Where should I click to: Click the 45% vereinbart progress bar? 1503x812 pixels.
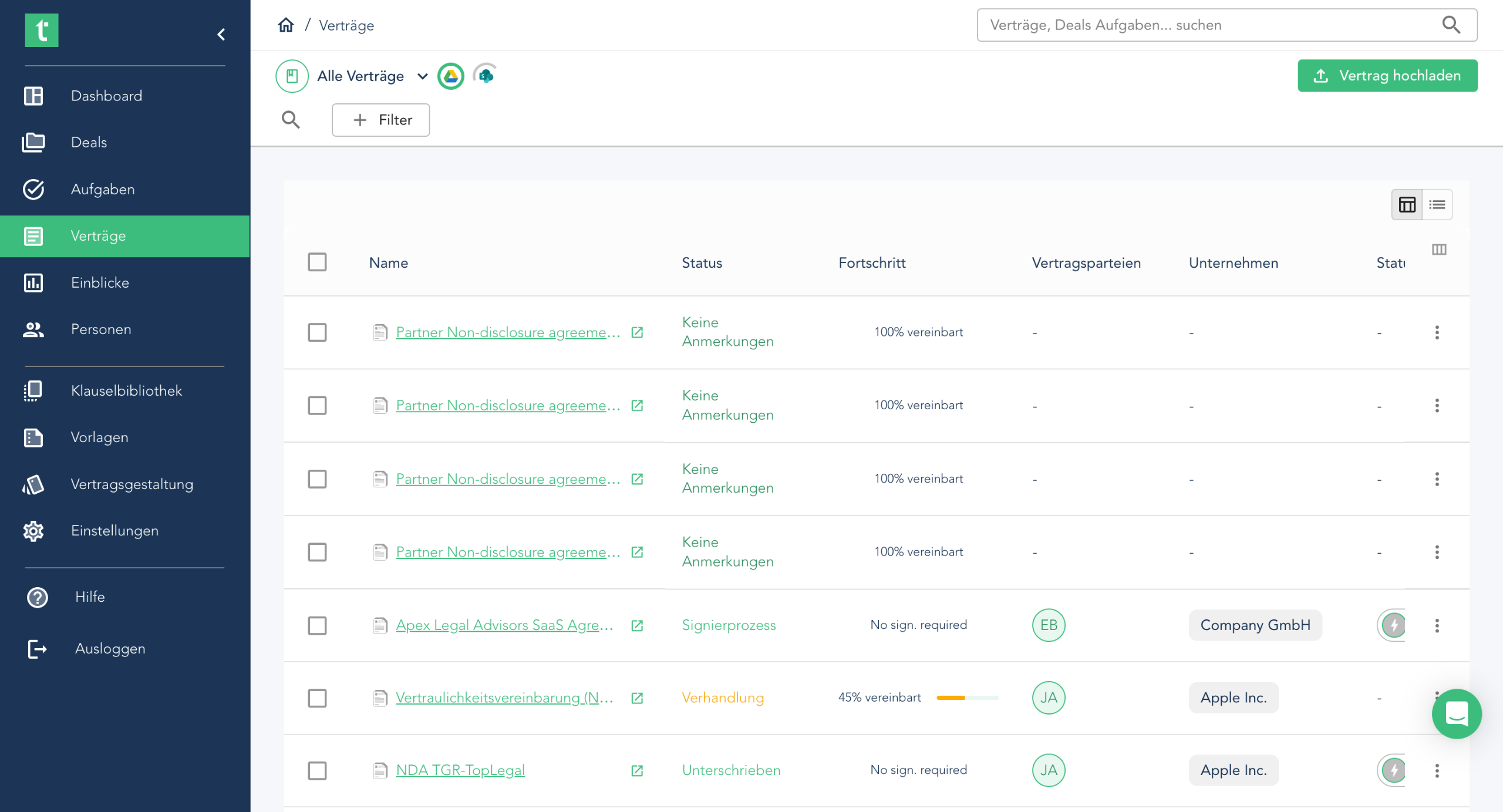tap(967, 698)
